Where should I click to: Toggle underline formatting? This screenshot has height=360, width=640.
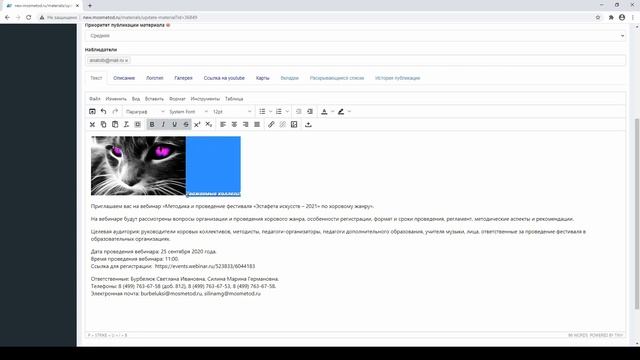click(x=175, y=124)
